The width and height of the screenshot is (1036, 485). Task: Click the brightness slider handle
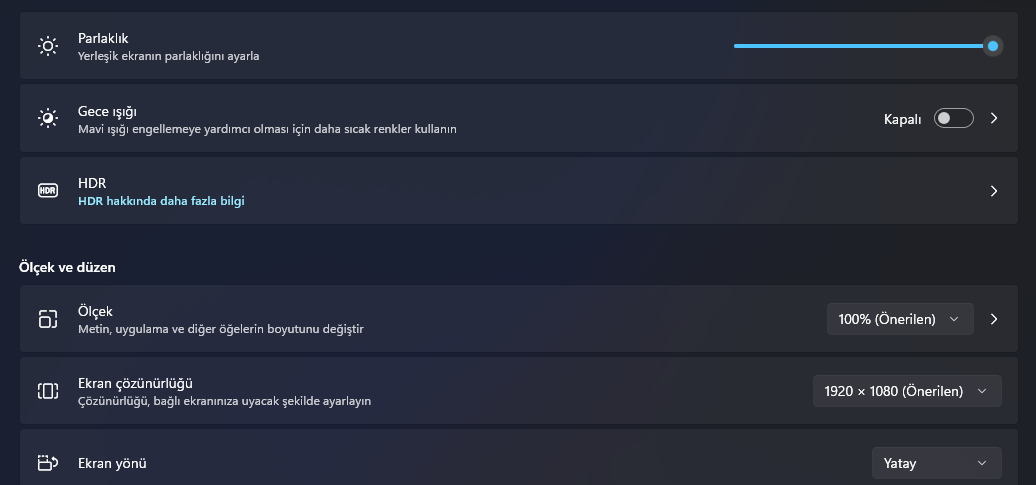pyautogui.click(x=992, y=46)
